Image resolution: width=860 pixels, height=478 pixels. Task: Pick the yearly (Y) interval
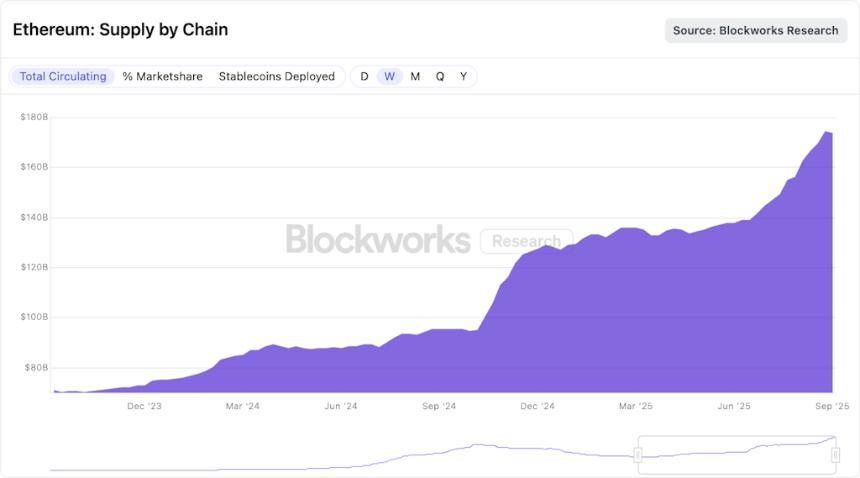(x=463, y=77)
